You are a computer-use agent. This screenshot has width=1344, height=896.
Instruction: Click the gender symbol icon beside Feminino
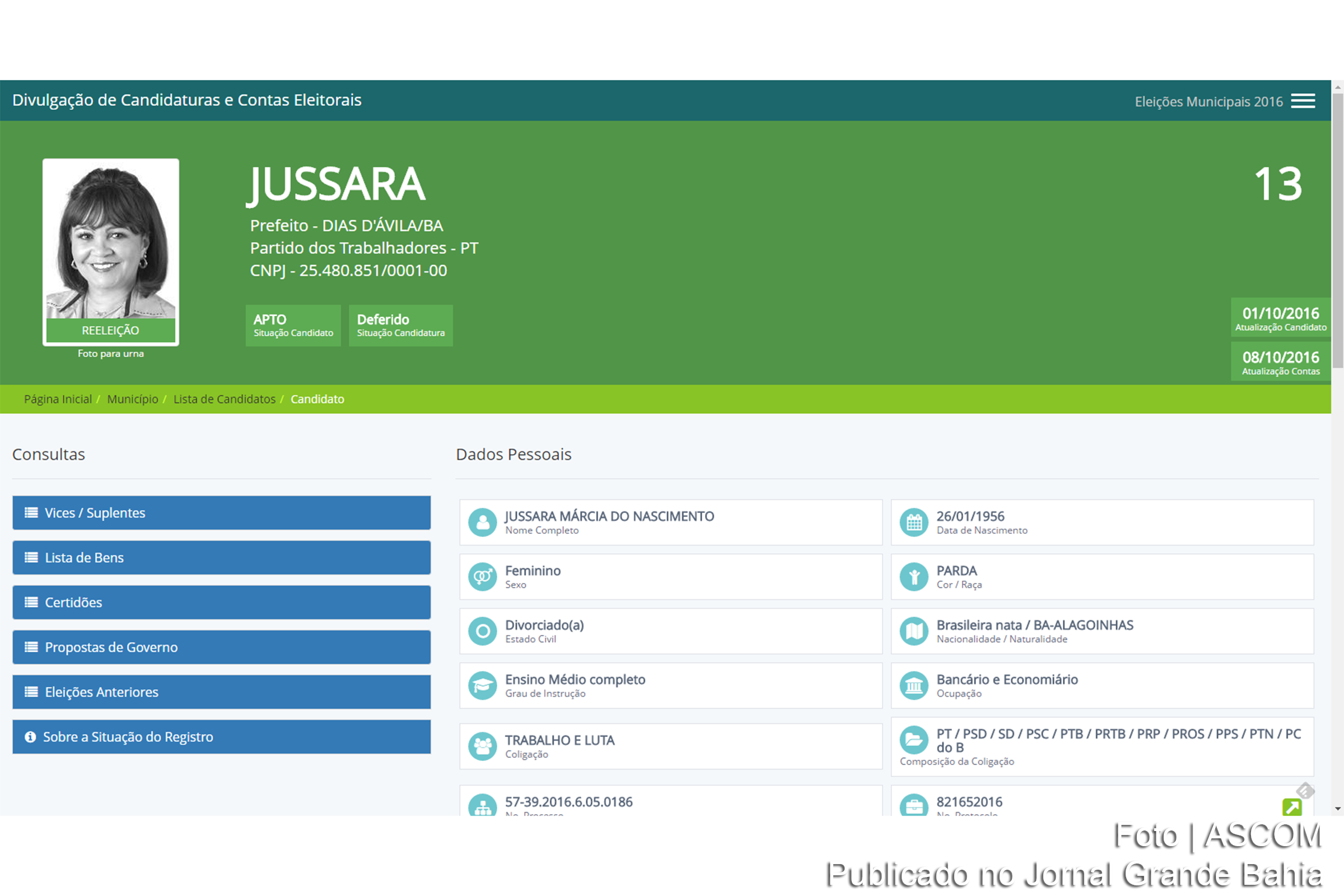pyautogui.click(x=482, y=577)
